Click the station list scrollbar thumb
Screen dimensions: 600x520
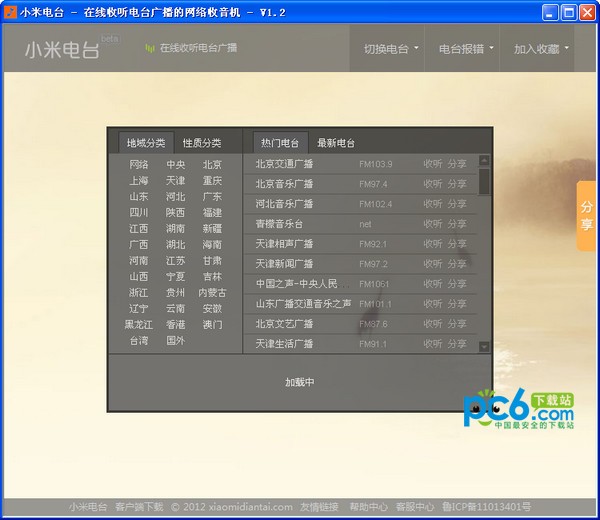click(484, 181)
